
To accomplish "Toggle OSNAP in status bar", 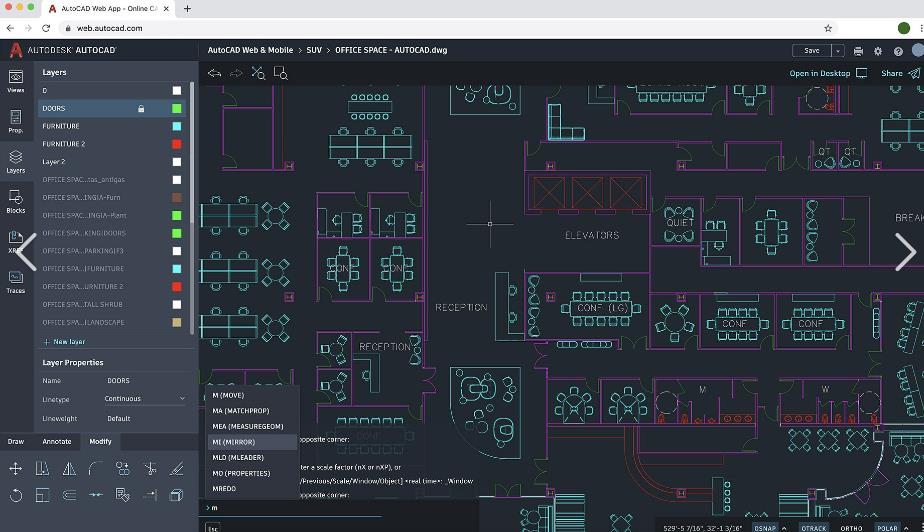I will (x=765, y=528).
